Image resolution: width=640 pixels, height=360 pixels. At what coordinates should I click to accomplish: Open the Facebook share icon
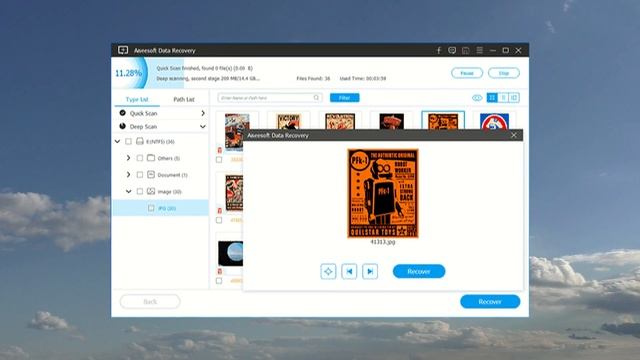pyautogui.click(x=439, y=50)
